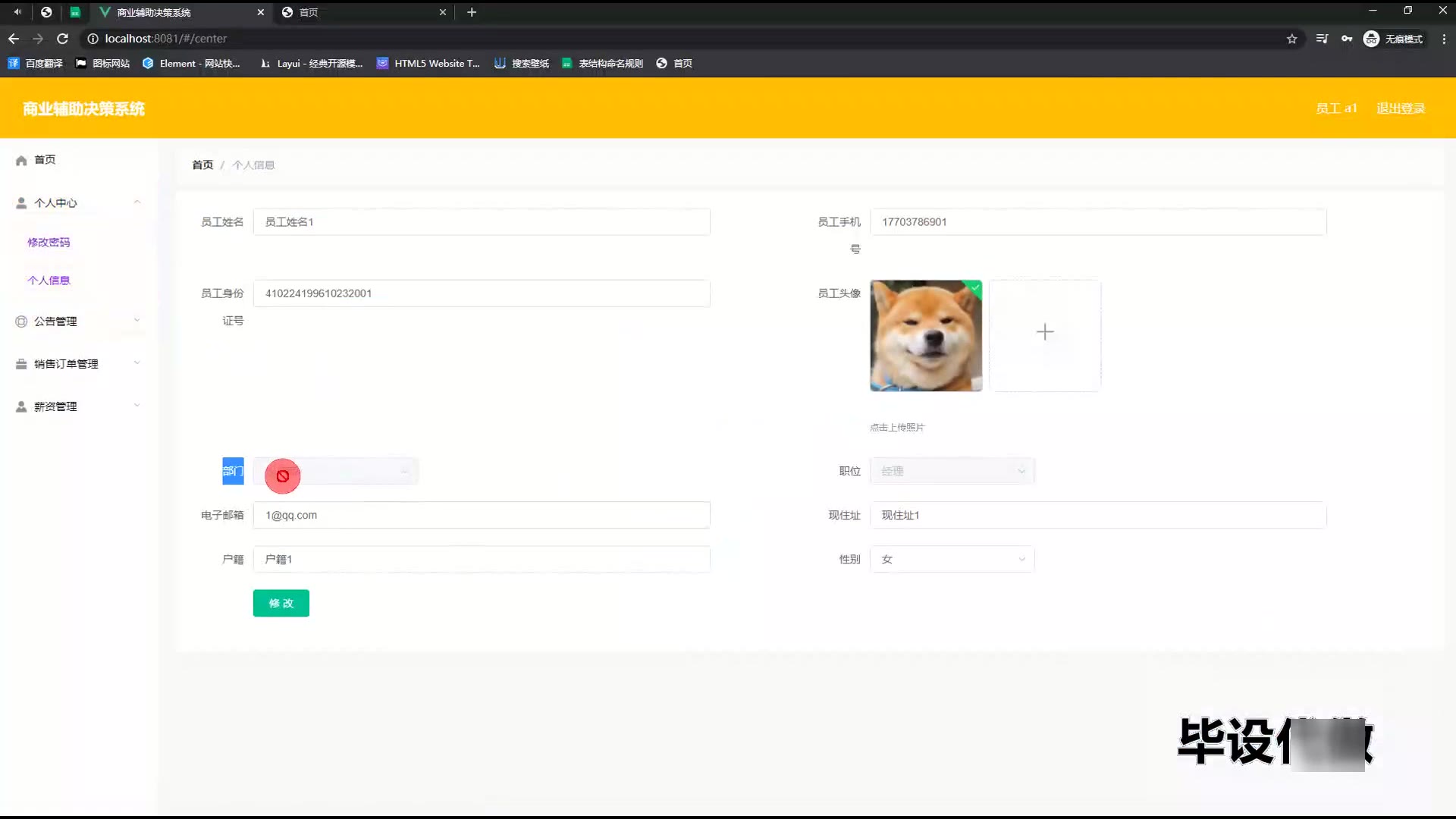Select 修改密码 in the sidebar
This screenshot has height=819, width=1456.
tap(49, 243)
